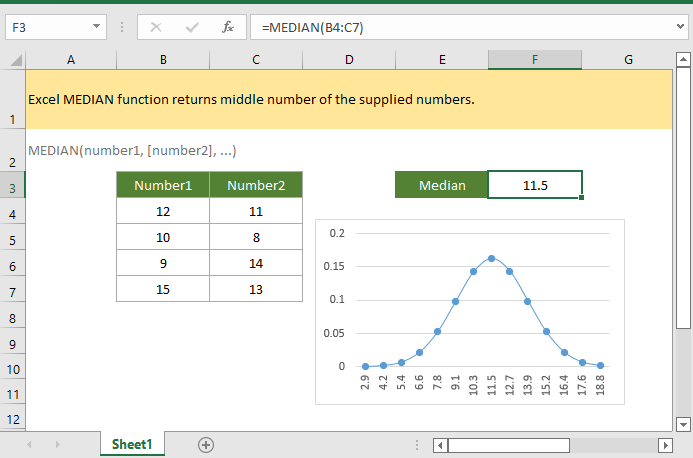Click the horizontal scrollbar right arrow

[x=665, y=444]
